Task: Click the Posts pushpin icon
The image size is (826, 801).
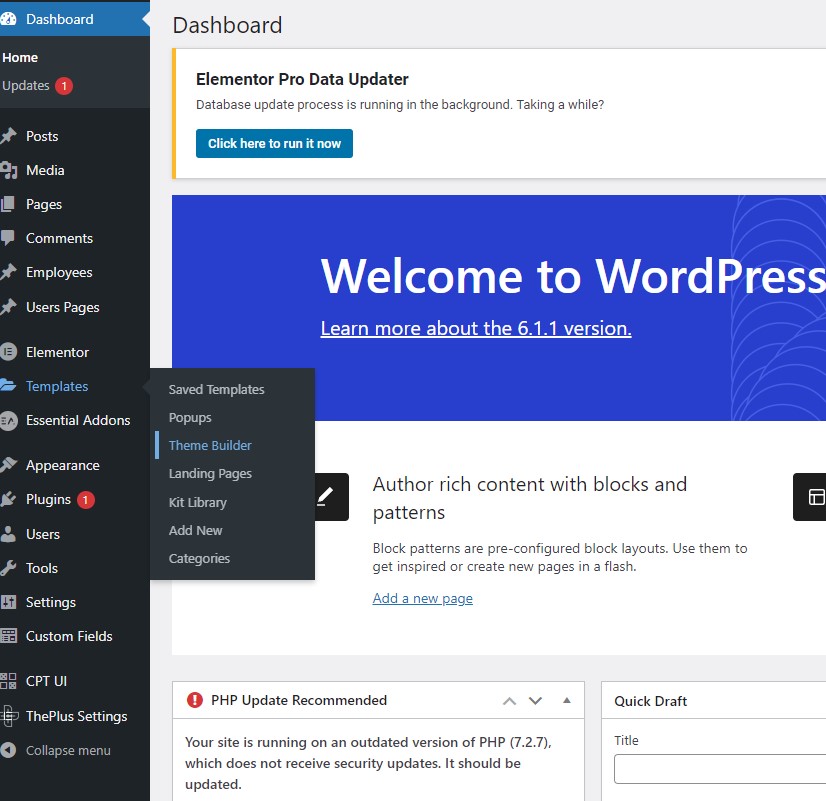Action: click(8, 136)
